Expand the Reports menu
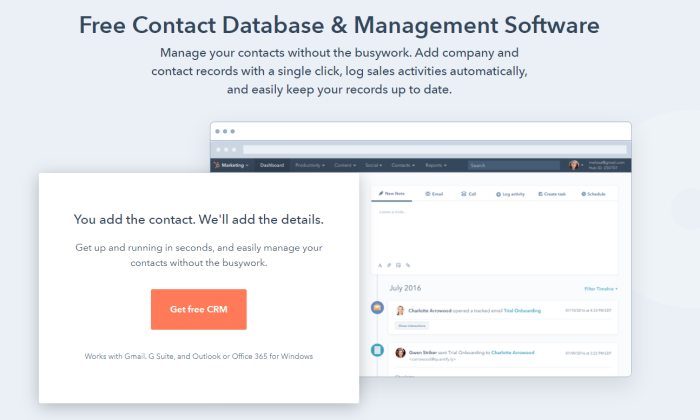The image size is (700, 420). point(436,165)
